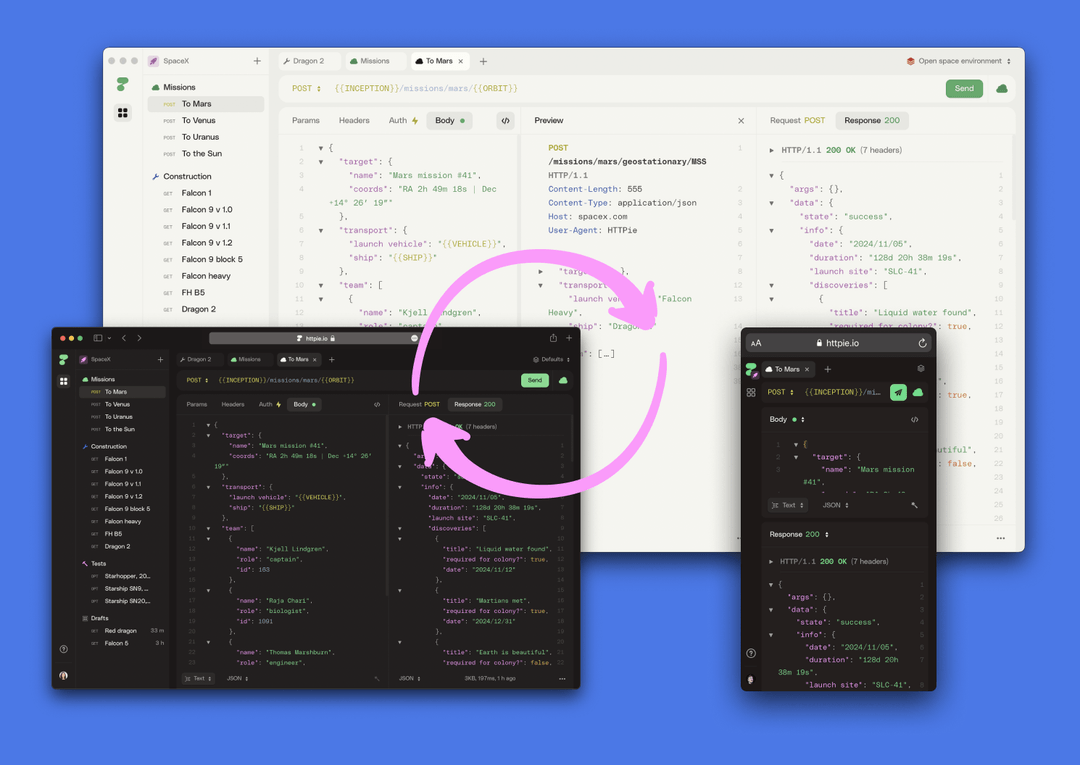
Task: Toggle the green body-enabled dot next to Body
Action: pyautogui.click(x=461, y=120)
